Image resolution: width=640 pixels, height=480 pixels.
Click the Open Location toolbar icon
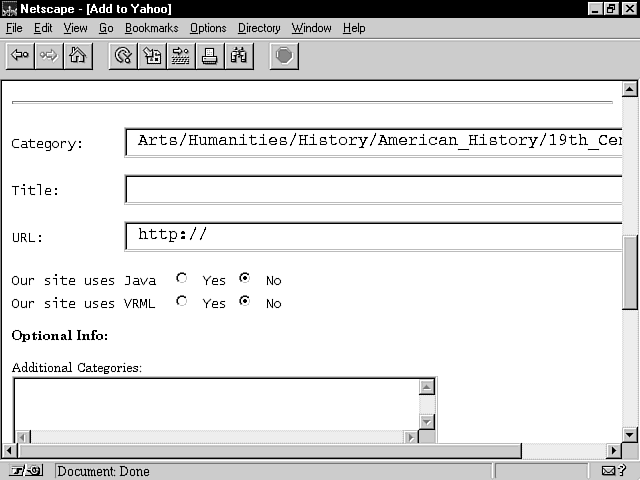181,56
